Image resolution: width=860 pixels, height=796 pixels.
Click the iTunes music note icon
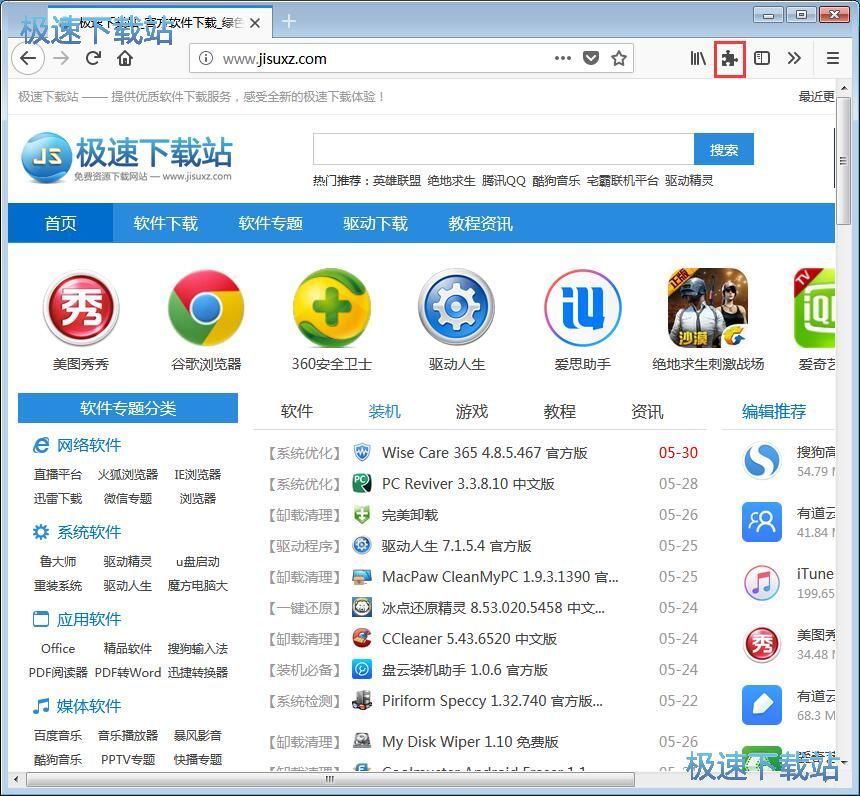(762, 583)
